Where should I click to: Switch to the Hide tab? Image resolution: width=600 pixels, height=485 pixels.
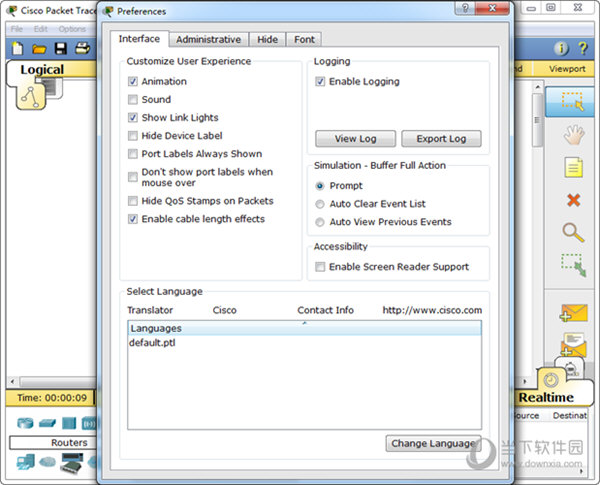(x=267, y=39)
